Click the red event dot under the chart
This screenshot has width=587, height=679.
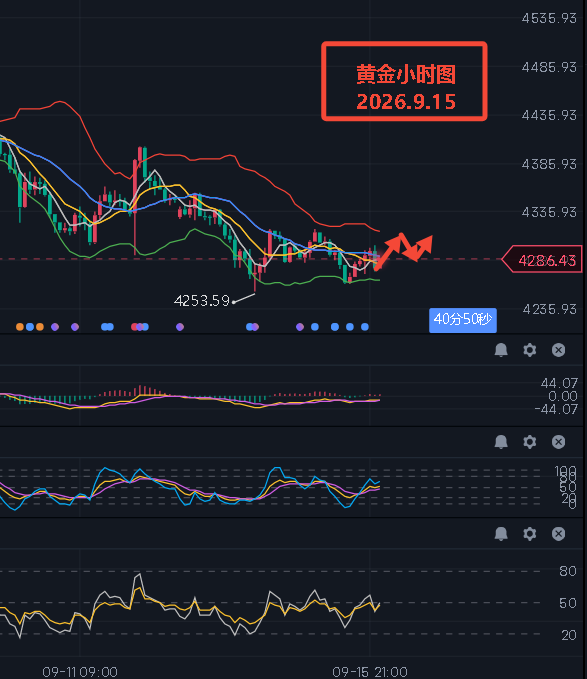(x=135, y=327)
